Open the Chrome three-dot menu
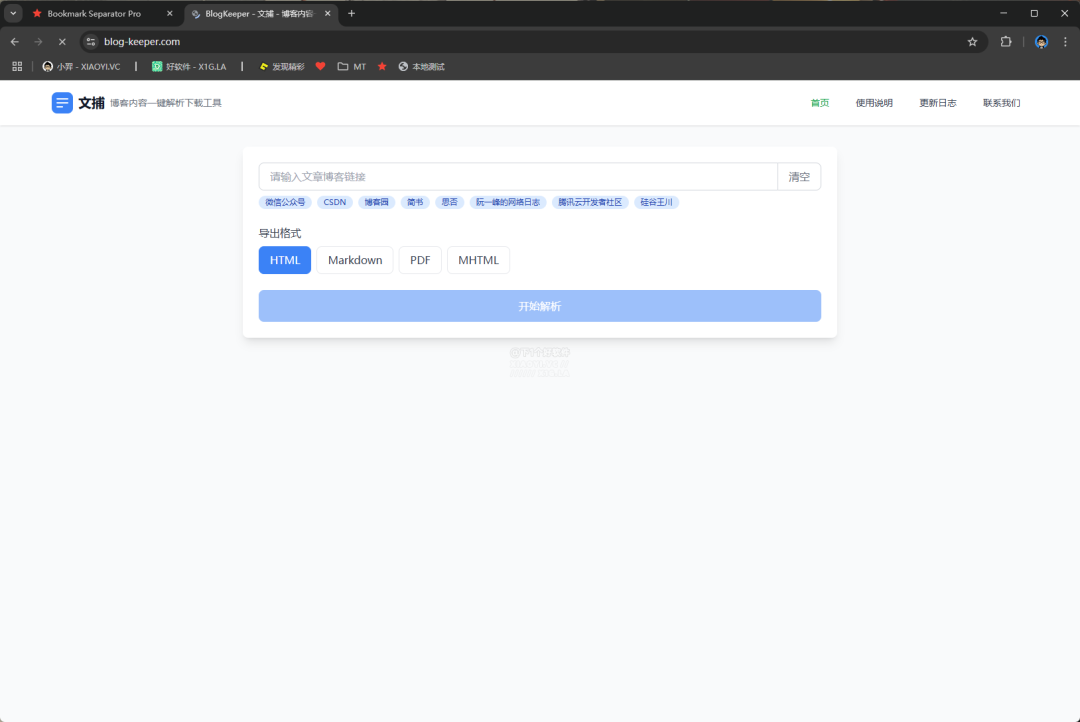Viewport: 1080px width, 722px height. coord(1065,42)
